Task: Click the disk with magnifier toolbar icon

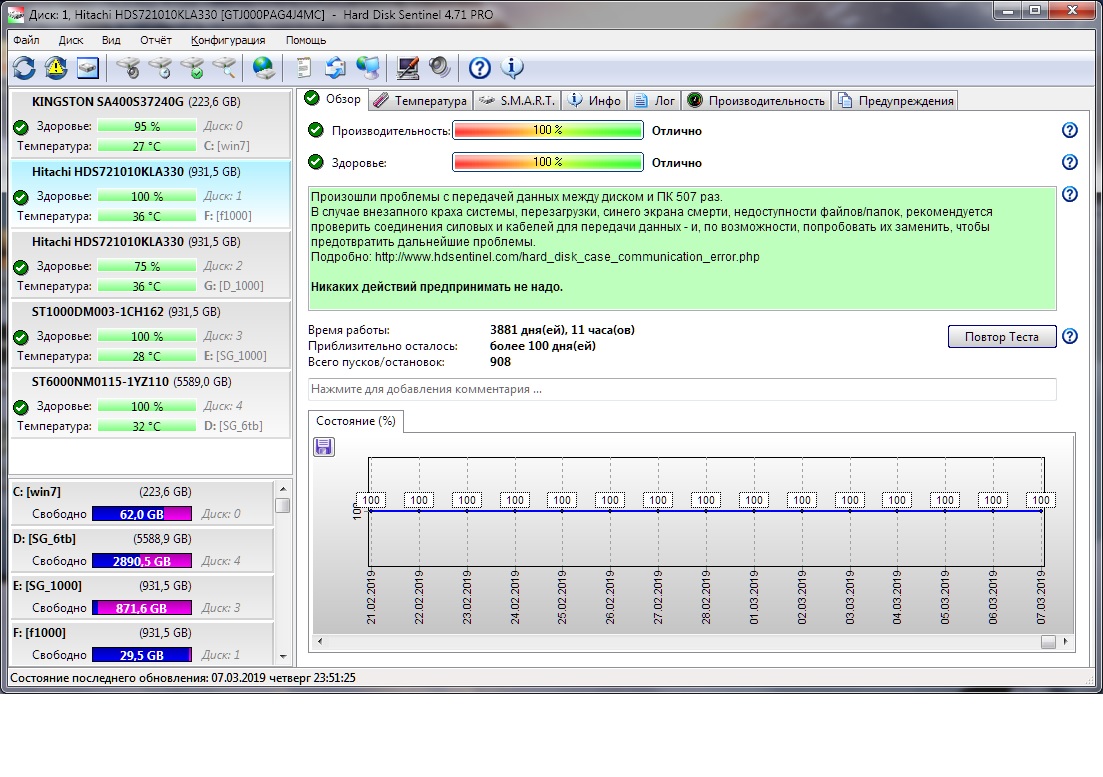Action: click(225, 68)
